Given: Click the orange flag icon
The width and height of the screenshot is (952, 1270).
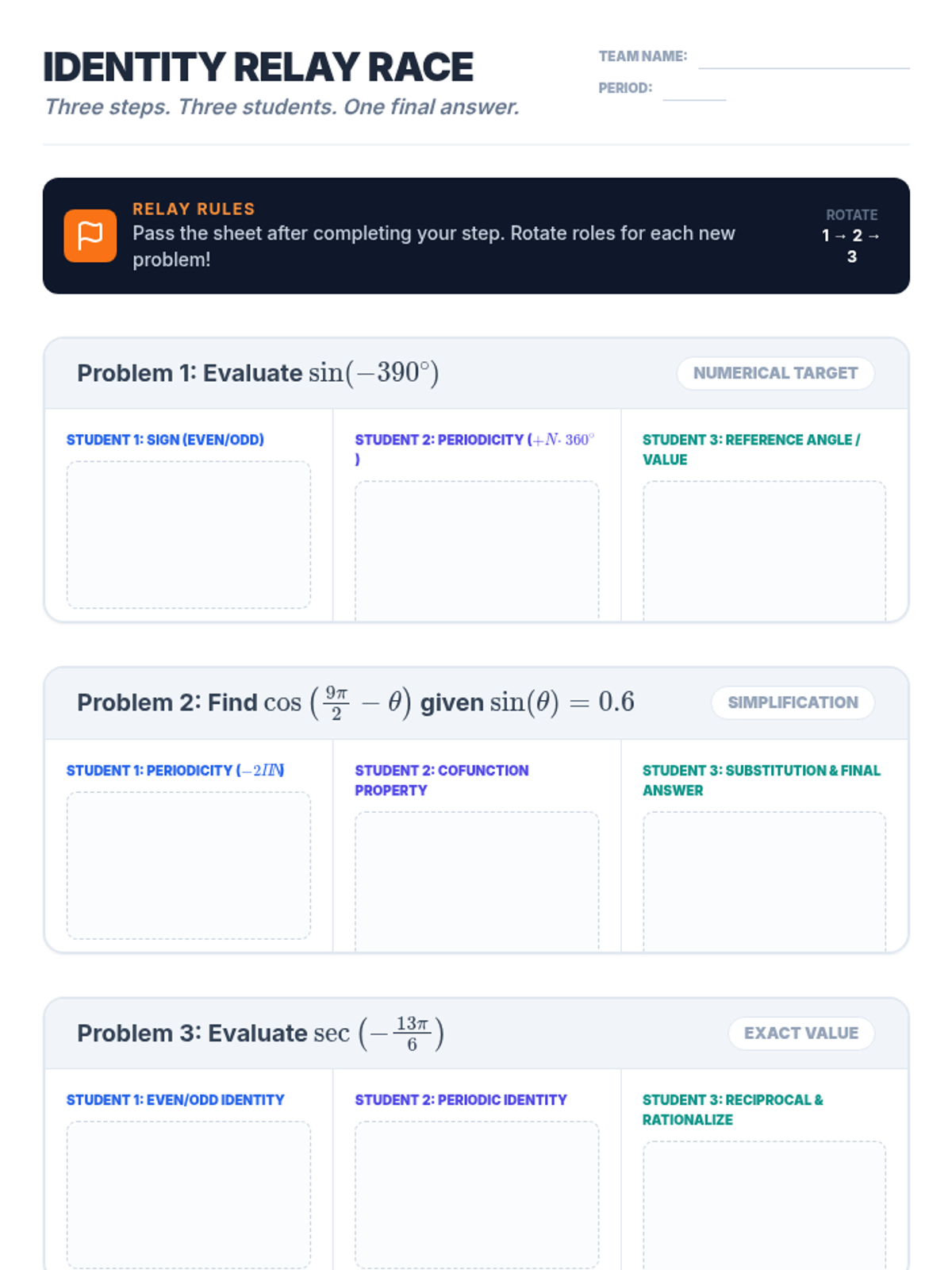Looking at the screenshot, I should 90,236.
